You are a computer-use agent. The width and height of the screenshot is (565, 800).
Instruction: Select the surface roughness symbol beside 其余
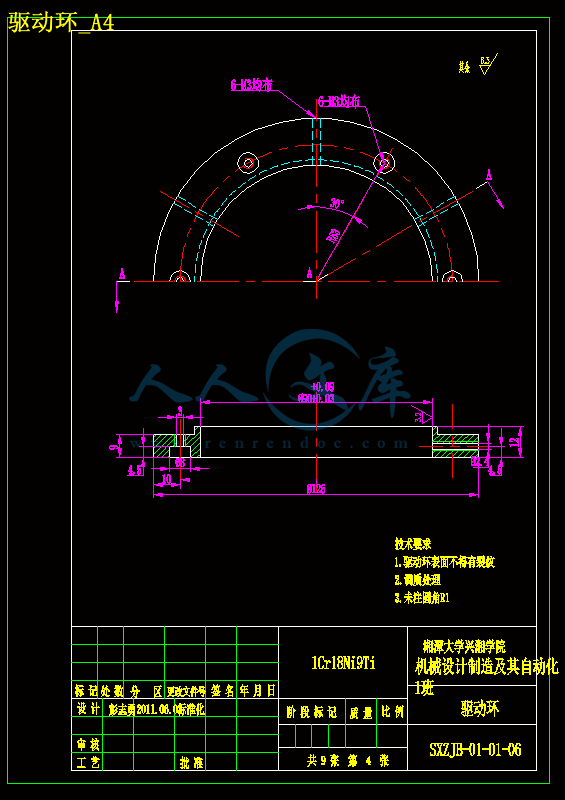click(488, 64)
